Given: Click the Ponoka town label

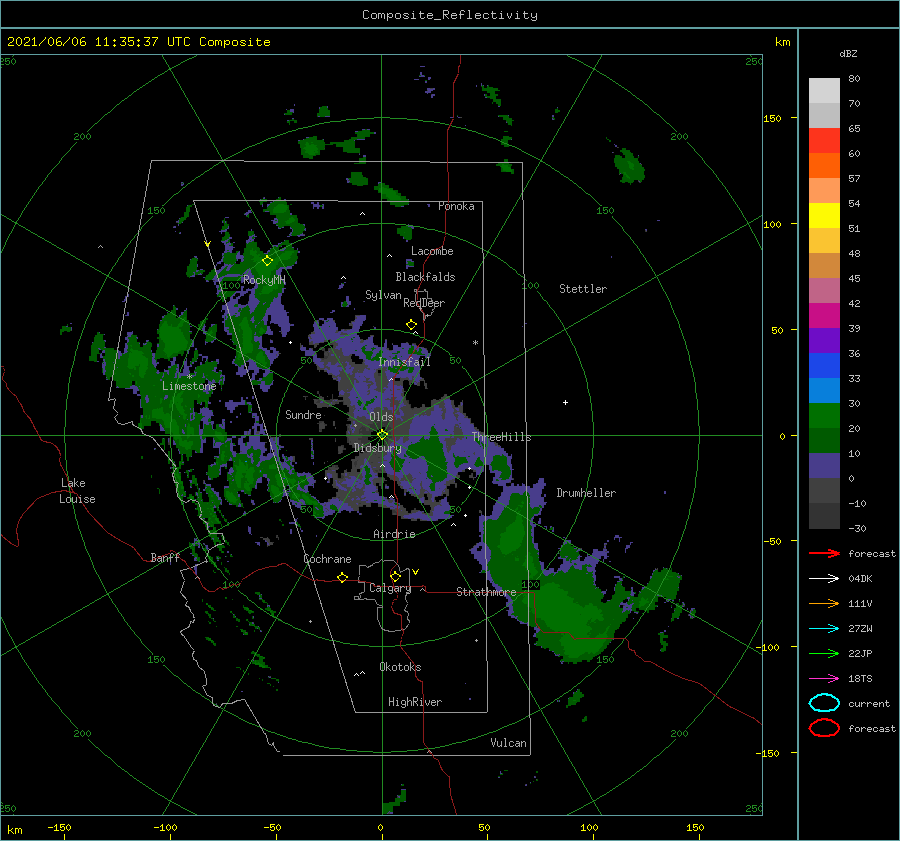Looking at the screenshot, I should pyautogui.click(x=456, y=206).
